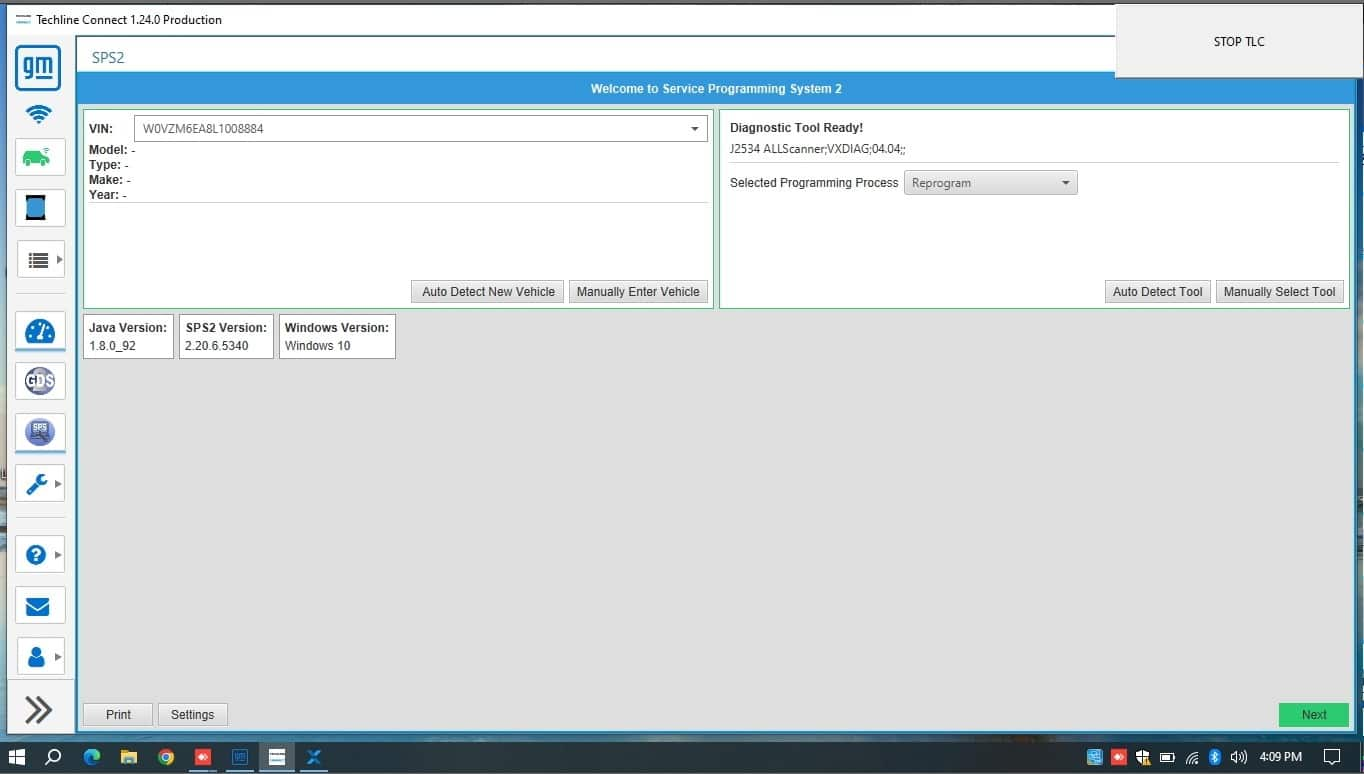Open the VIN dropdown list

(694, 129)
